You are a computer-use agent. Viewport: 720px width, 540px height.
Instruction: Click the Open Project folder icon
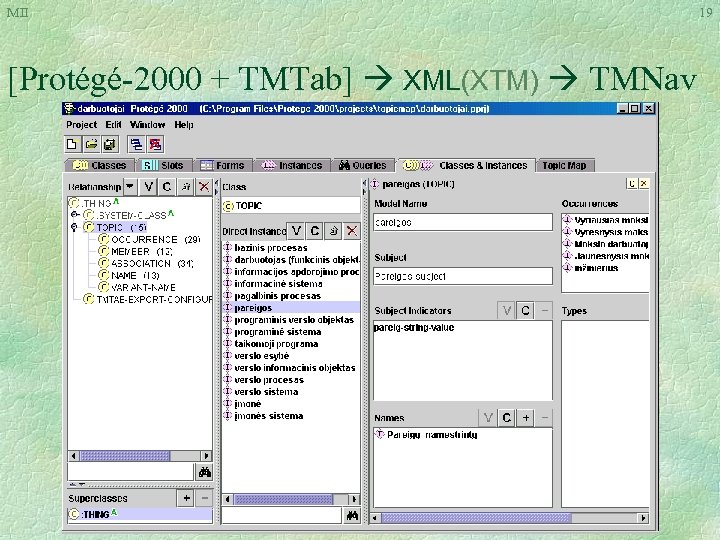pos(91,144)
